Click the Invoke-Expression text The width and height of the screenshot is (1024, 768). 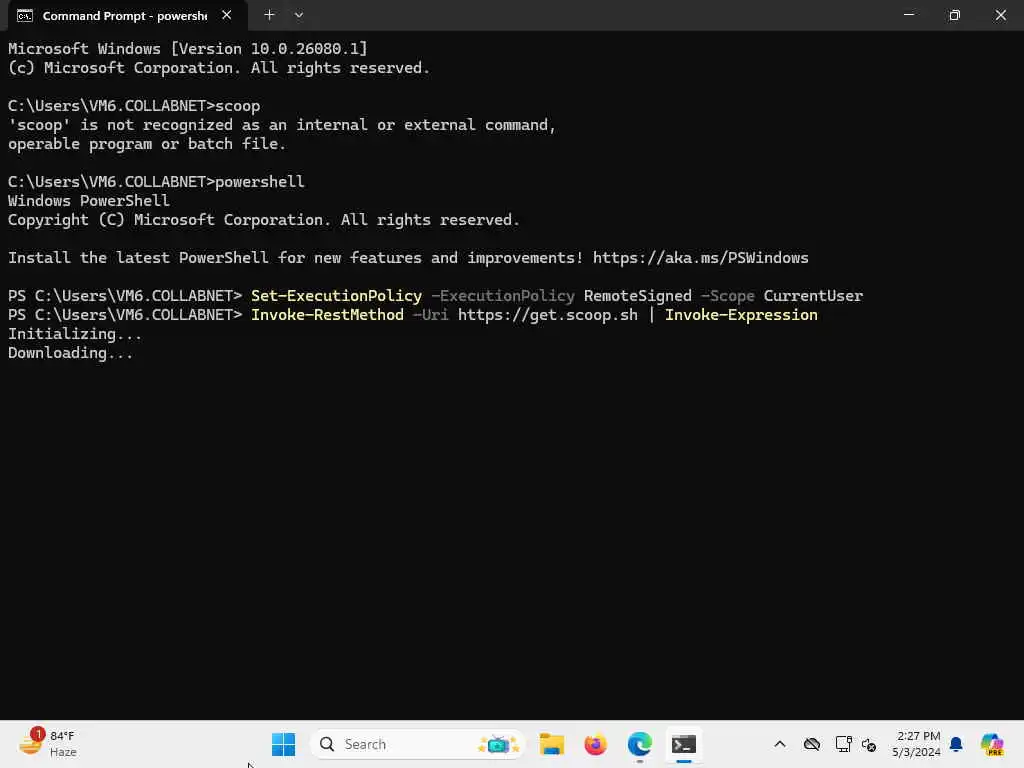(741, 315)
